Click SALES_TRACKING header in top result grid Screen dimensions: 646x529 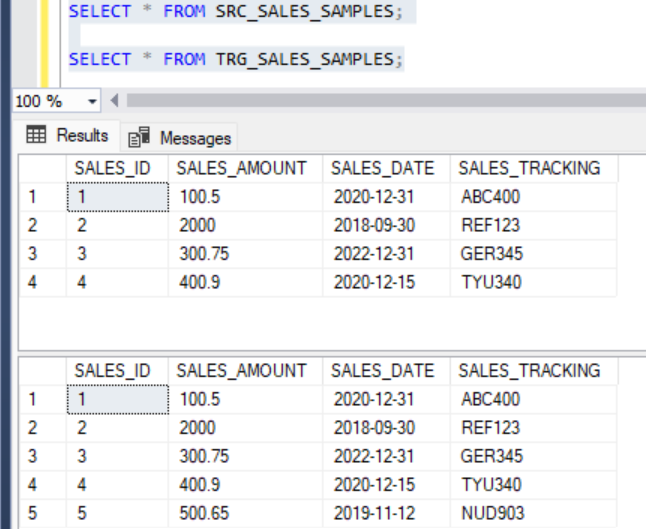click(x=530, y=168)
